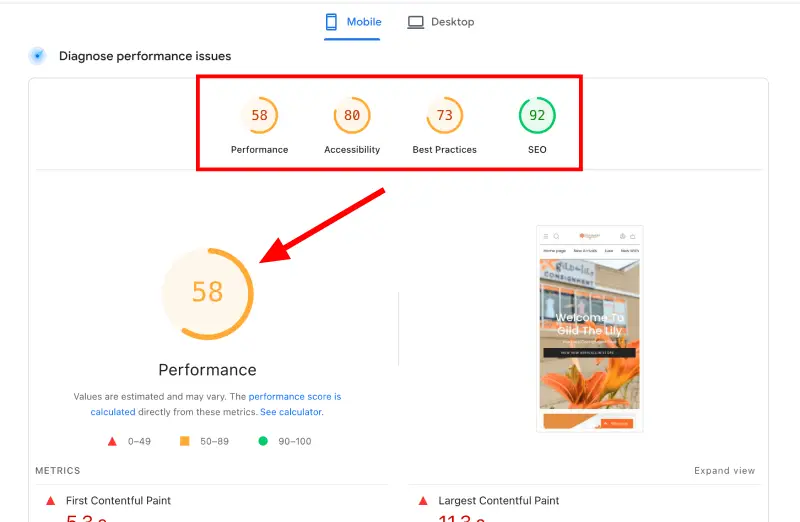800x522 pixels.
Task: Click the Gild The Lily website screenshot thumbnail
Action: tap(589, 328)
